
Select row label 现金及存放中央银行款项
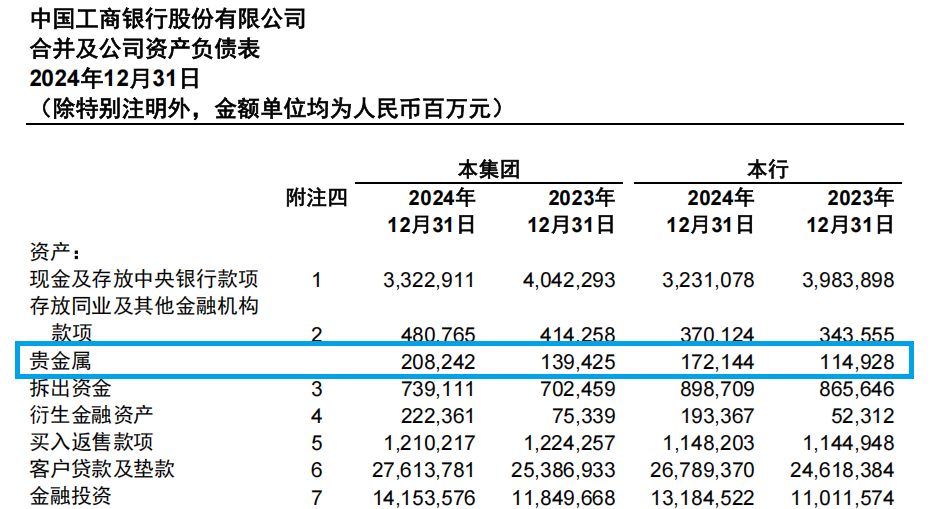click(144, 279)
